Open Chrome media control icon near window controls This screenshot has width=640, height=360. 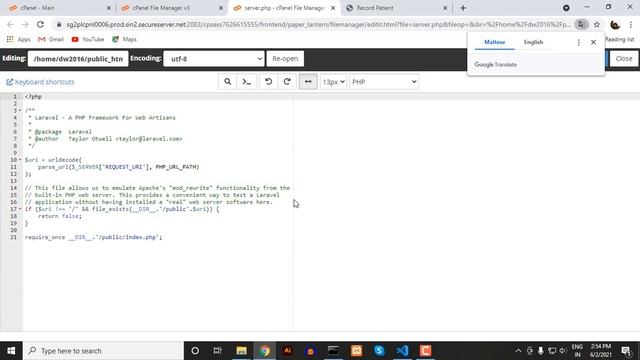[x=566, y=8]
